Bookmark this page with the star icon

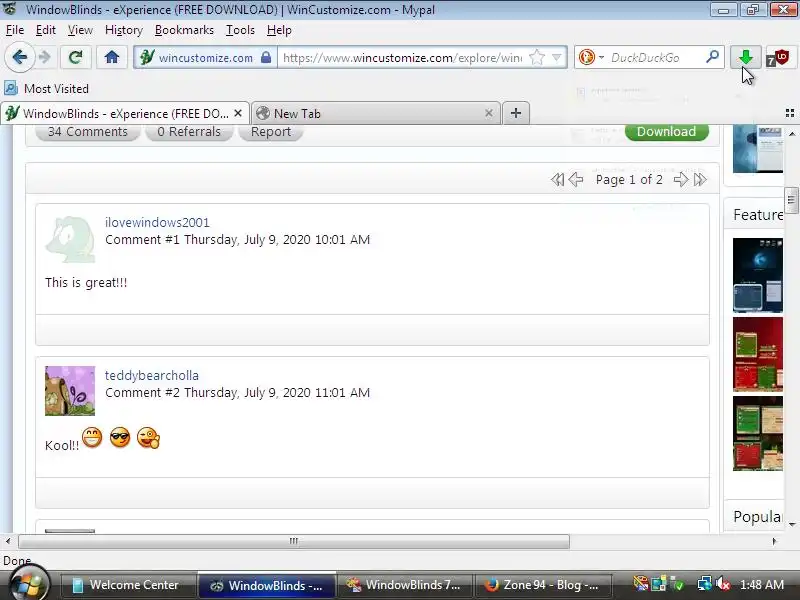537,57
